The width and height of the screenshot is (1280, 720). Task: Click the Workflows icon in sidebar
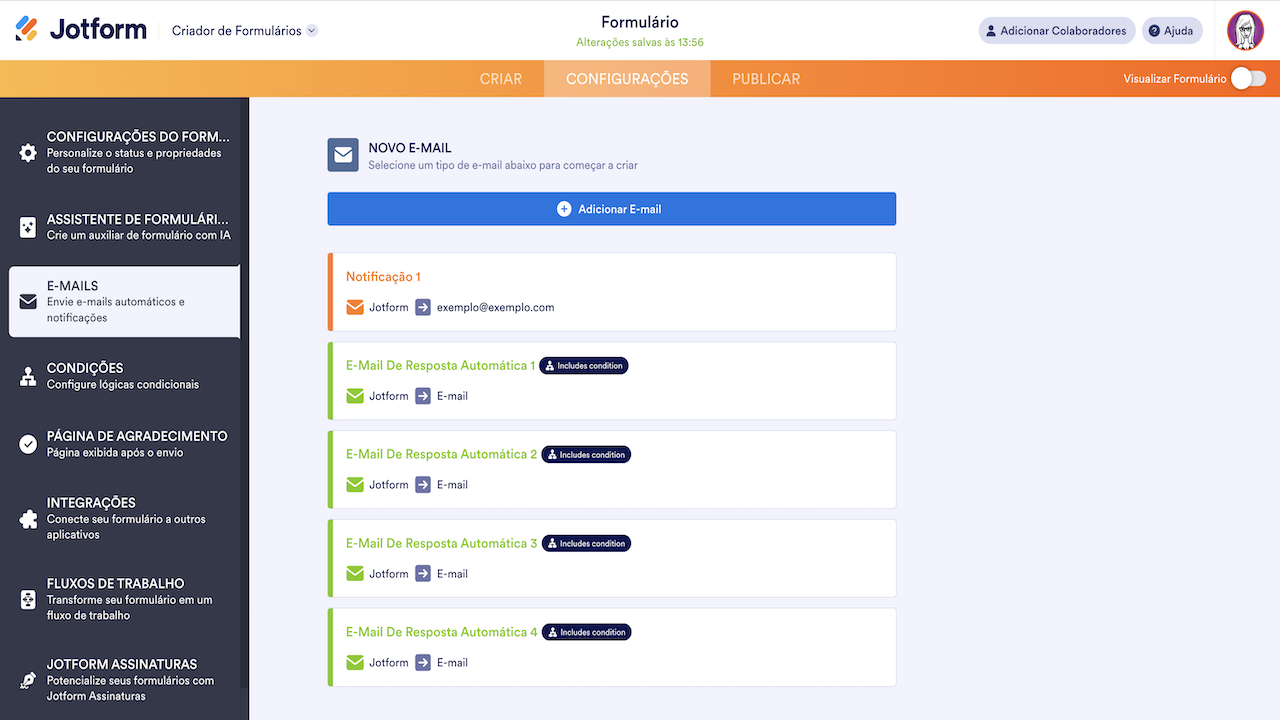click(28, 599)
